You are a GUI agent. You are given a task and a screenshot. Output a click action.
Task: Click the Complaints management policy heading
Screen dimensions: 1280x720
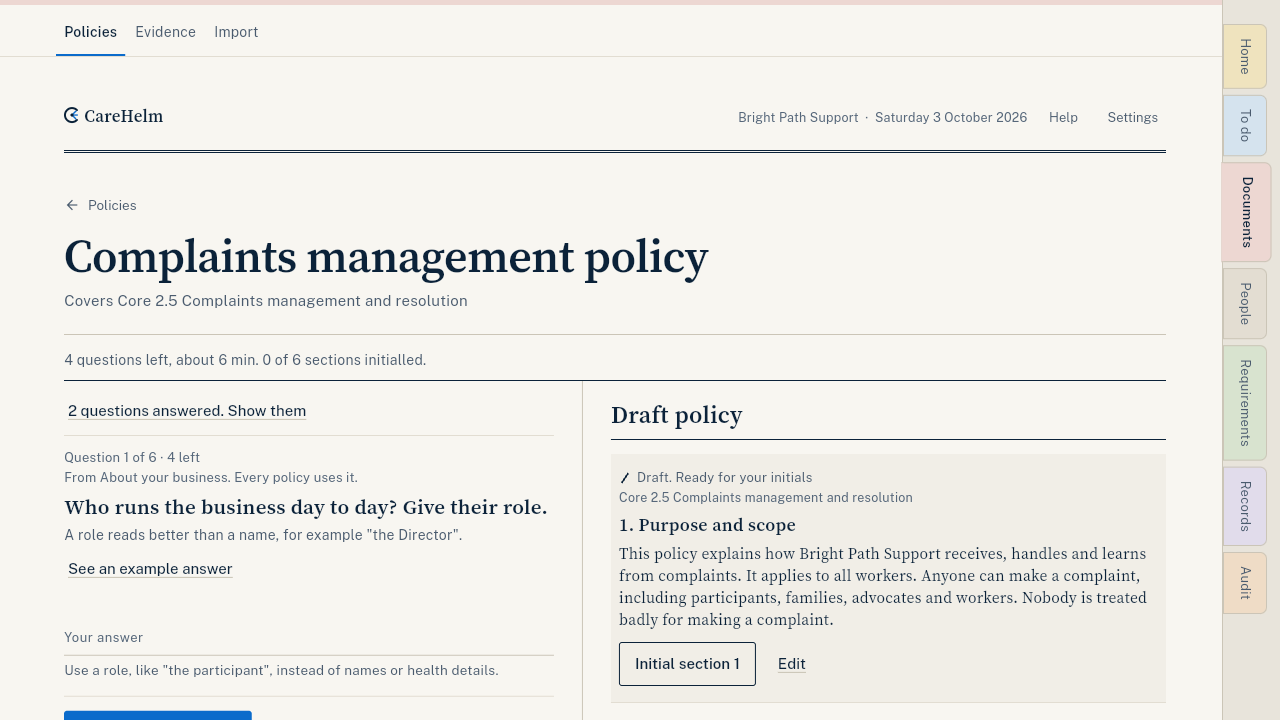pyautogui.click(x=386, y=257)
